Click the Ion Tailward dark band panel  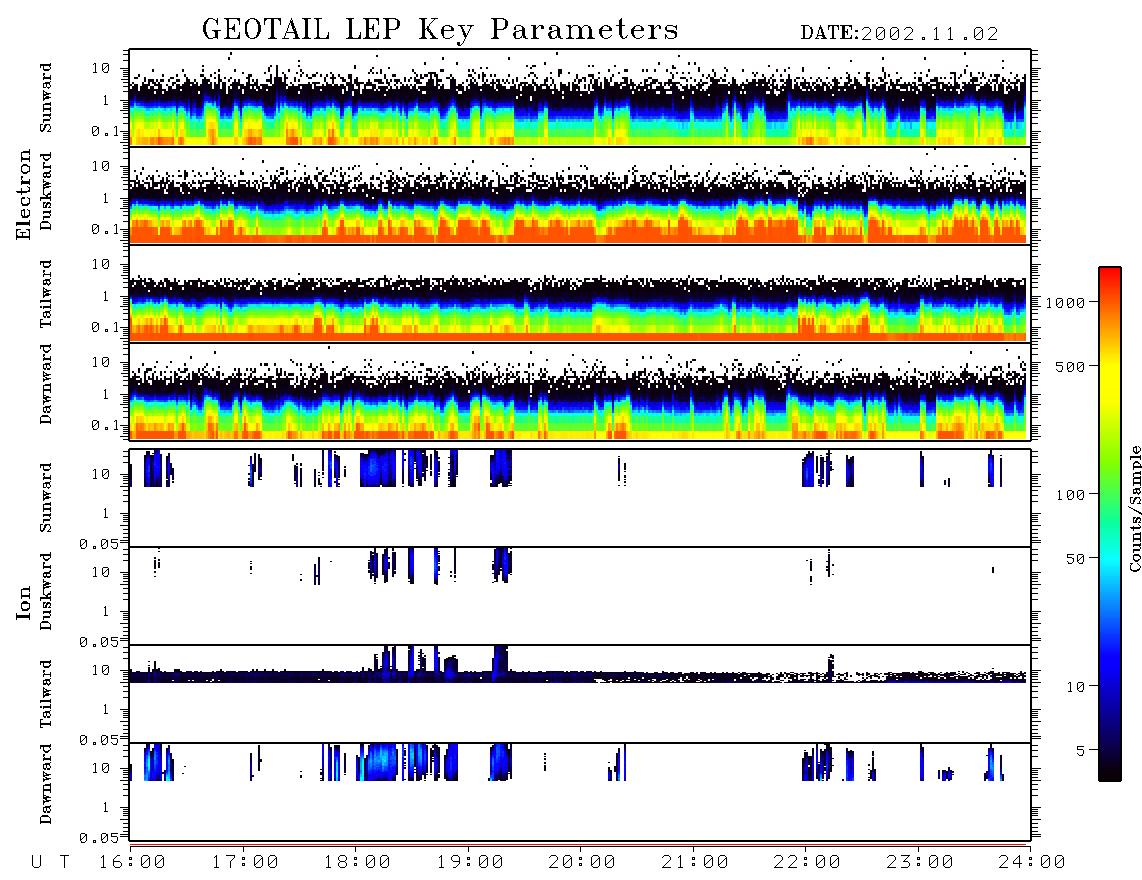(x=580, y=694)
